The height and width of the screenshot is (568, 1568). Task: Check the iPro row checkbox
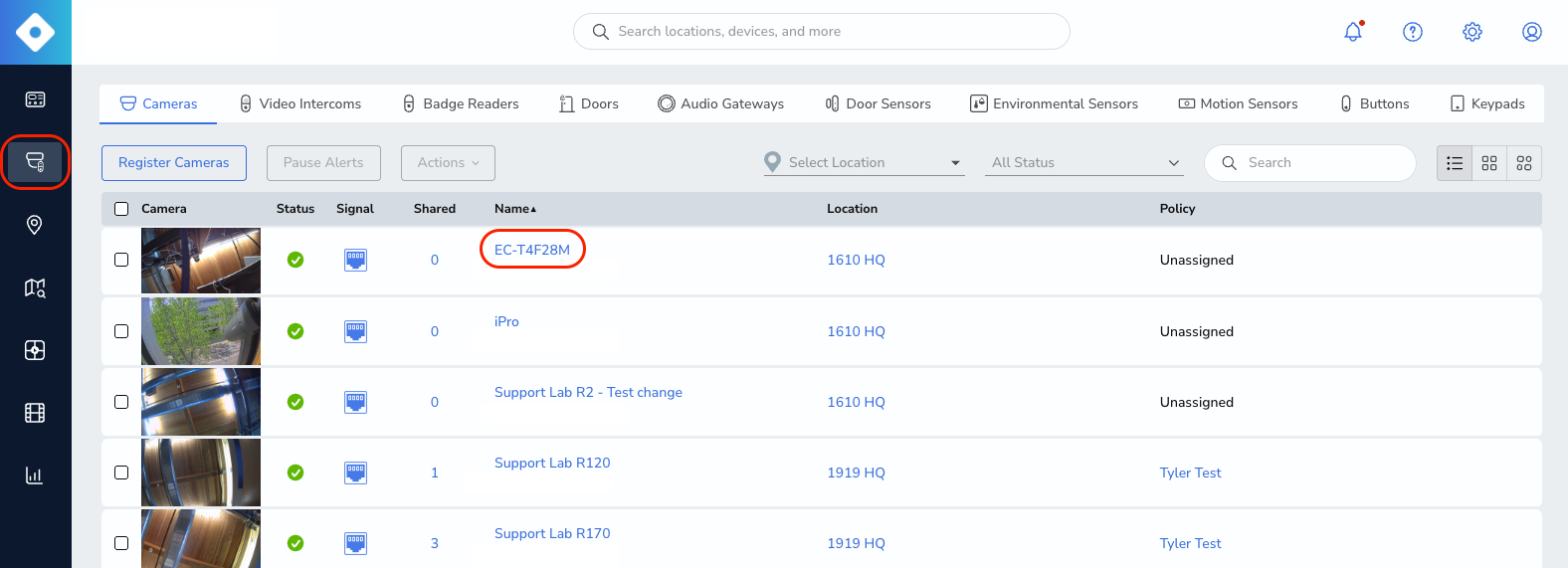[x=121, y=331]
